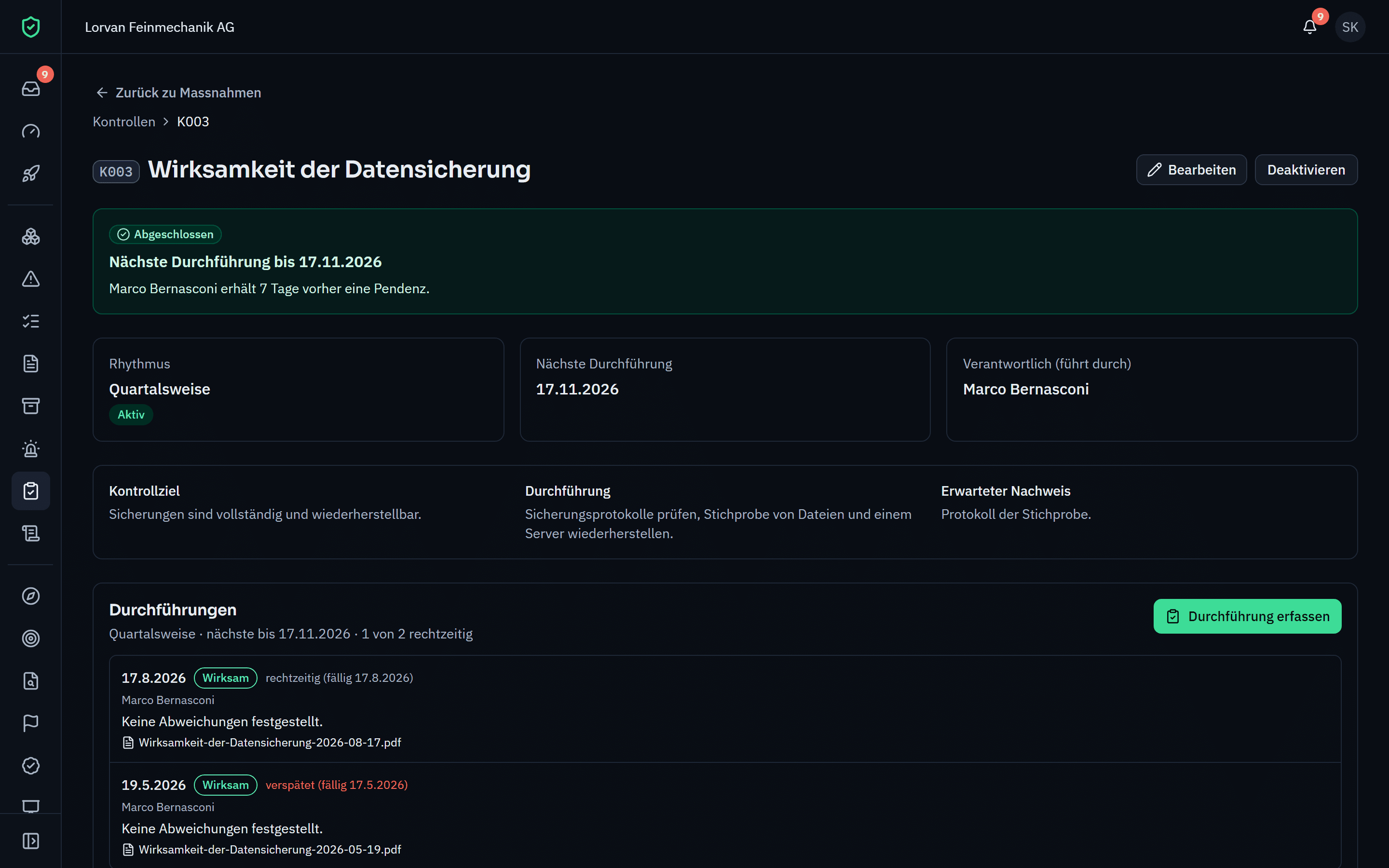The width and height of the screenshot is (1389, 868).
Task: Open the scroll icon in sidebar
Action: [x=30, y=533]
